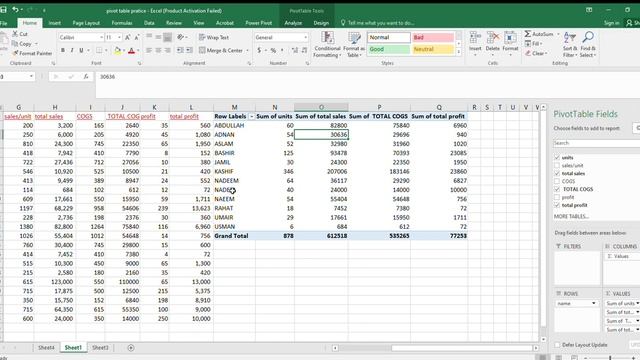The height and width of the screenshot is (360, 640).
Task: Click the Fill Color bucket icon
Action: tap(118, 51)
